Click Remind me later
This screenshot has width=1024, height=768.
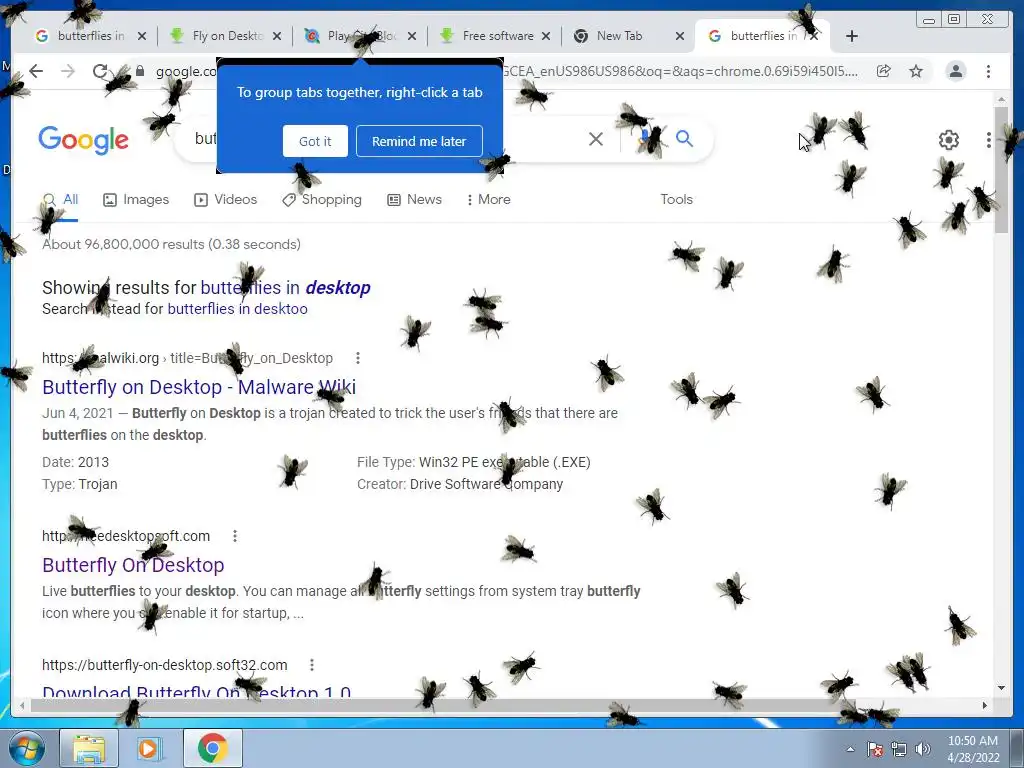tap(419, 141)
